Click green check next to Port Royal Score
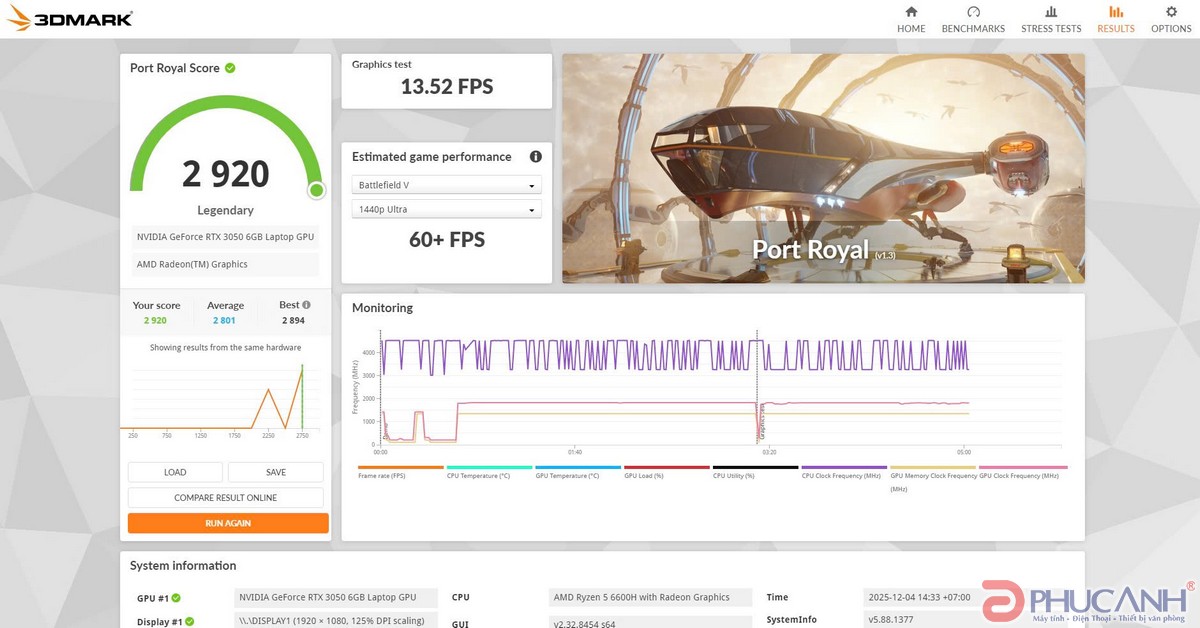 coord(230,68)
